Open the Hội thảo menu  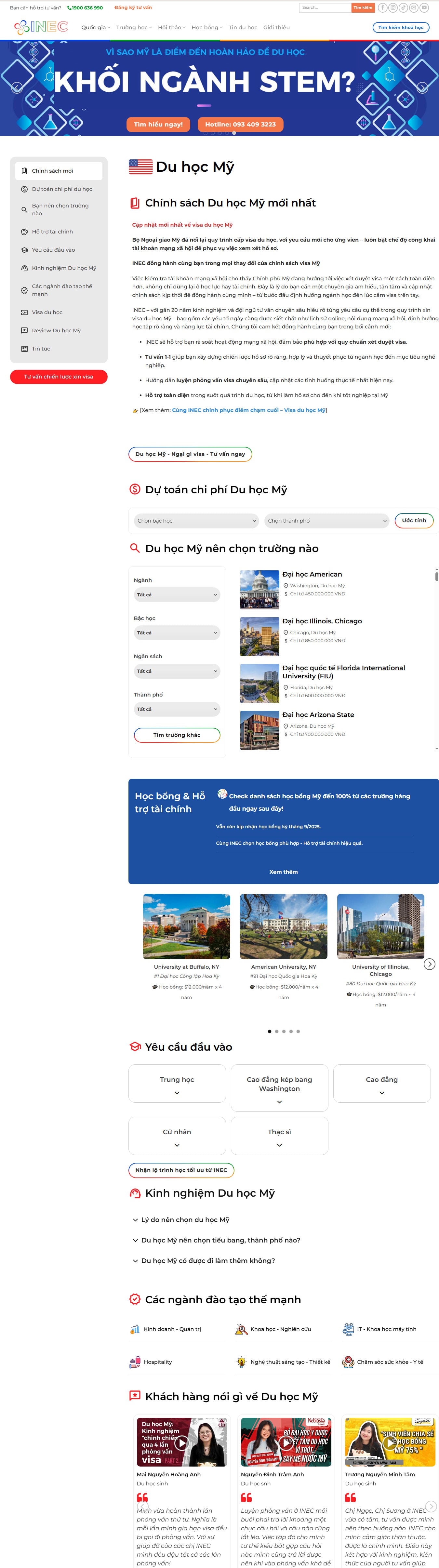click(172, 27)
